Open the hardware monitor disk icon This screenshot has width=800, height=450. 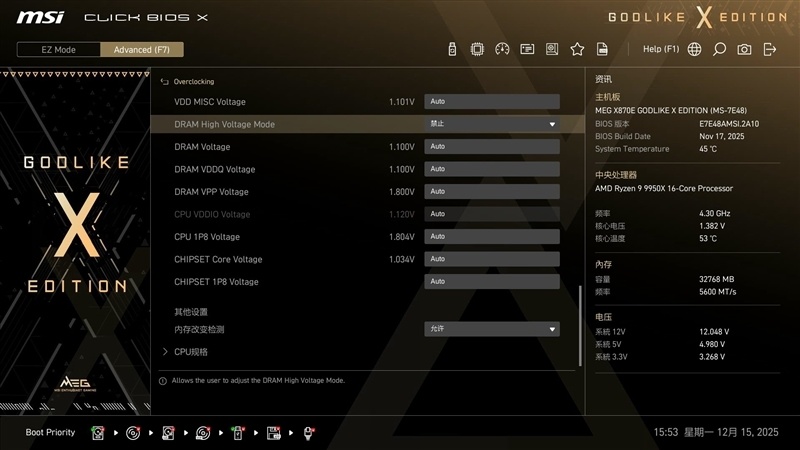pyautogui.click(x=552, y=49)
